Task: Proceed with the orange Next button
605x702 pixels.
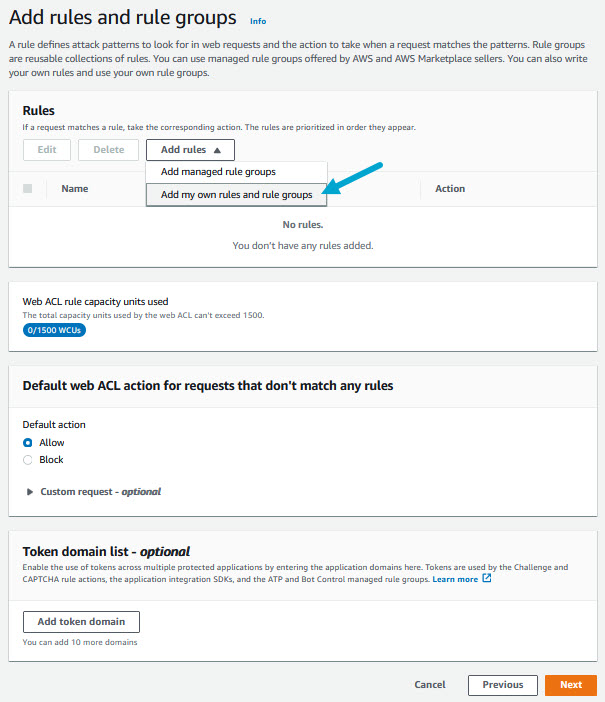Action: click(571, 685)
